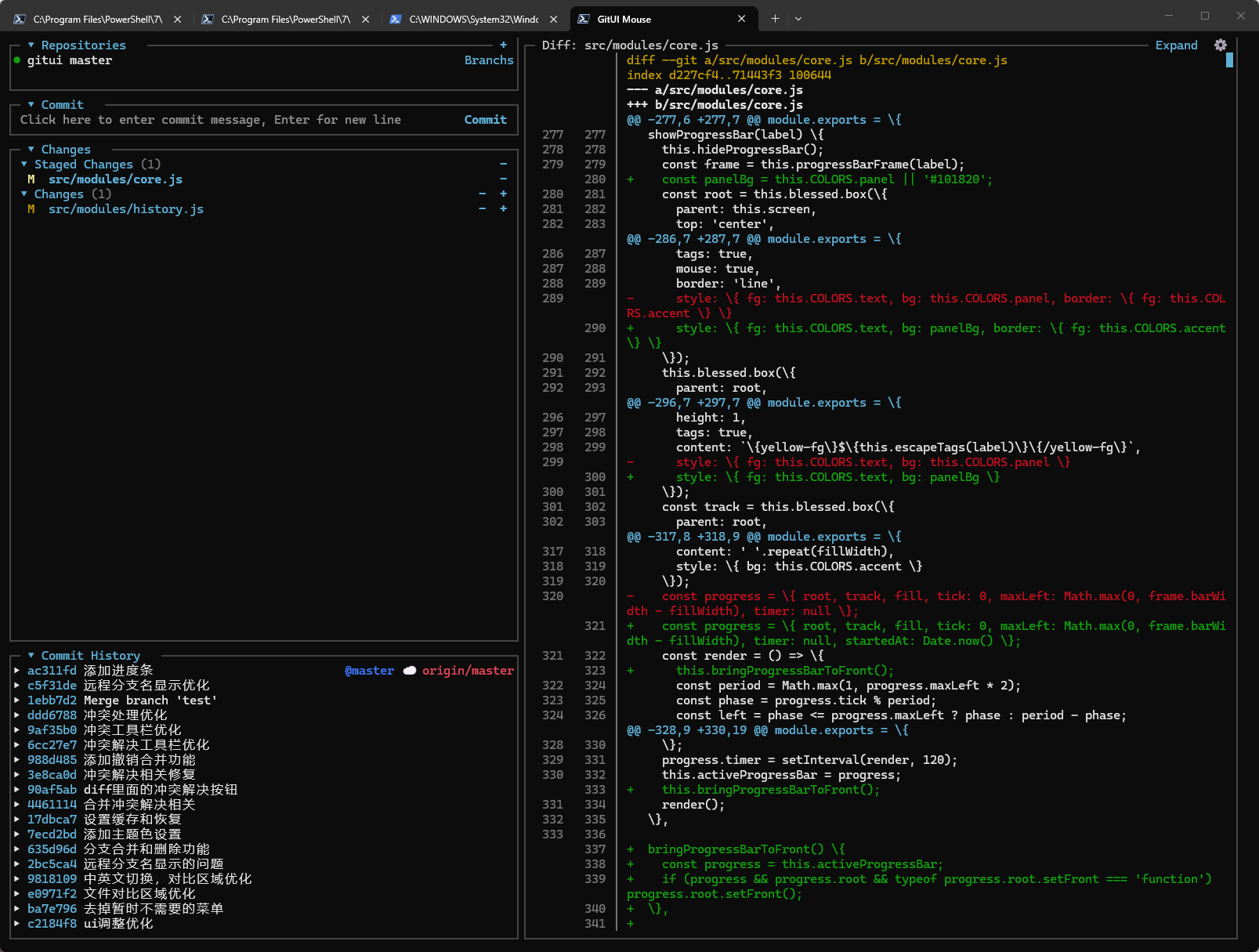Click the cloud icon beside origin/master
This screenshot has width=1259, height=952.
(x=410, y=671)
